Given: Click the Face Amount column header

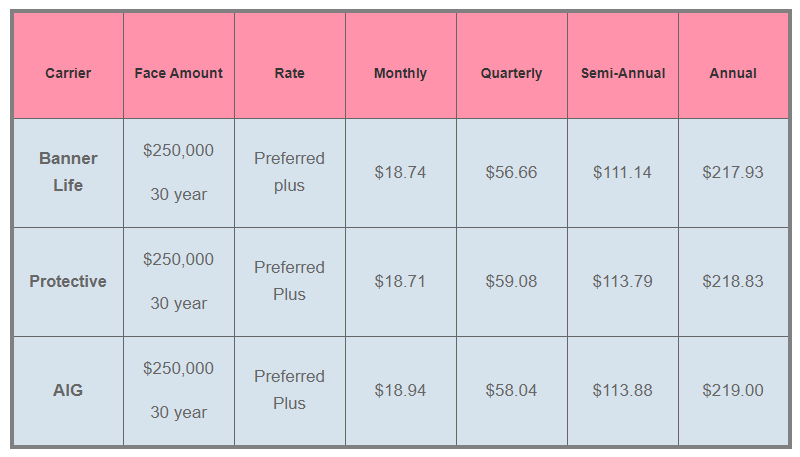Looking at the screenshot, I should (179, 73).
